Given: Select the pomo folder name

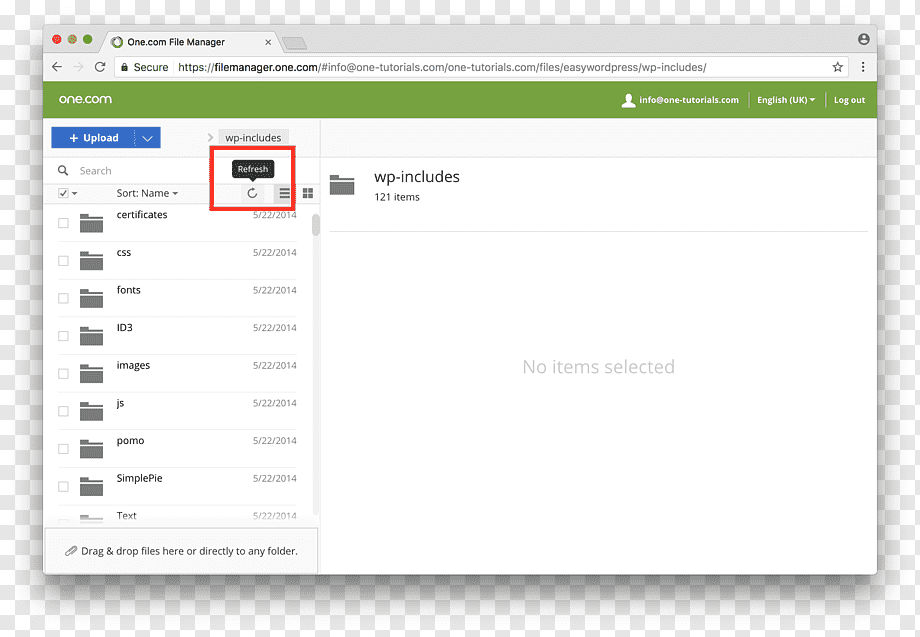Looking at the screenshot, I should tap(130, 441).
